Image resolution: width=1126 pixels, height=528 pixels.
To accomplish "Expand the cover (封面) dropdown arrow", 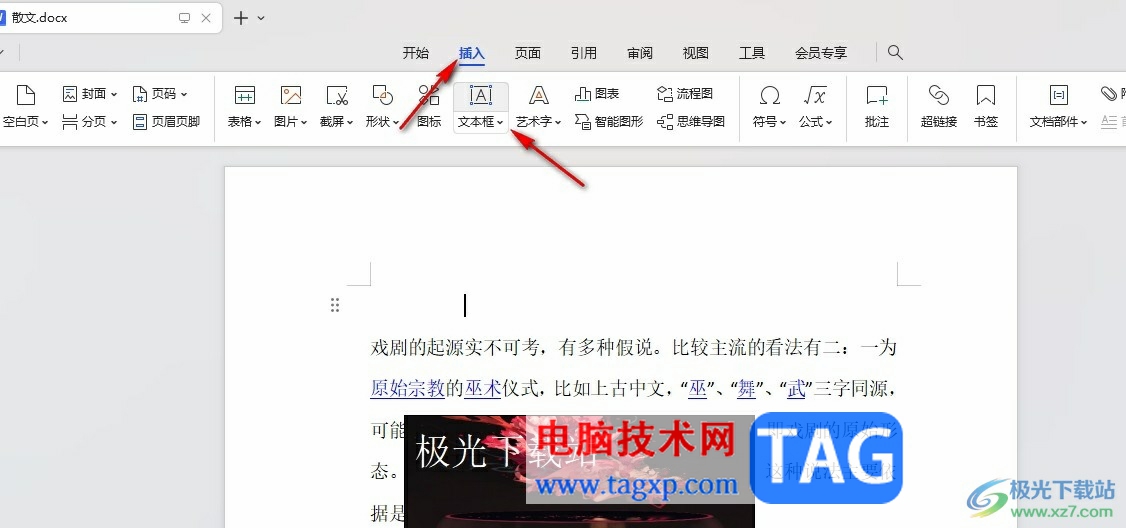I will coord(114,94).
